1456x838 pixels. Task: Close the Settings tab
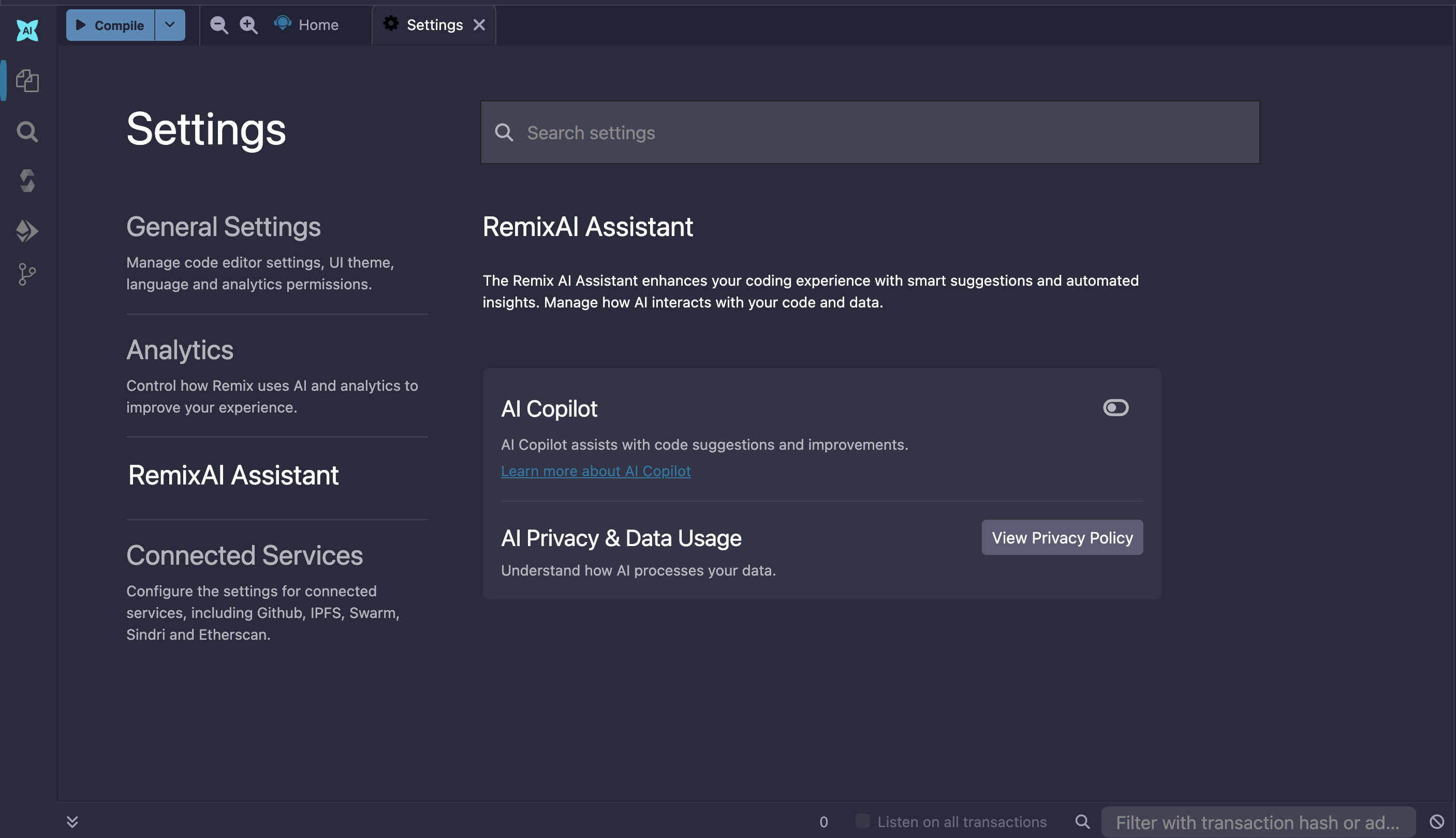479,25
